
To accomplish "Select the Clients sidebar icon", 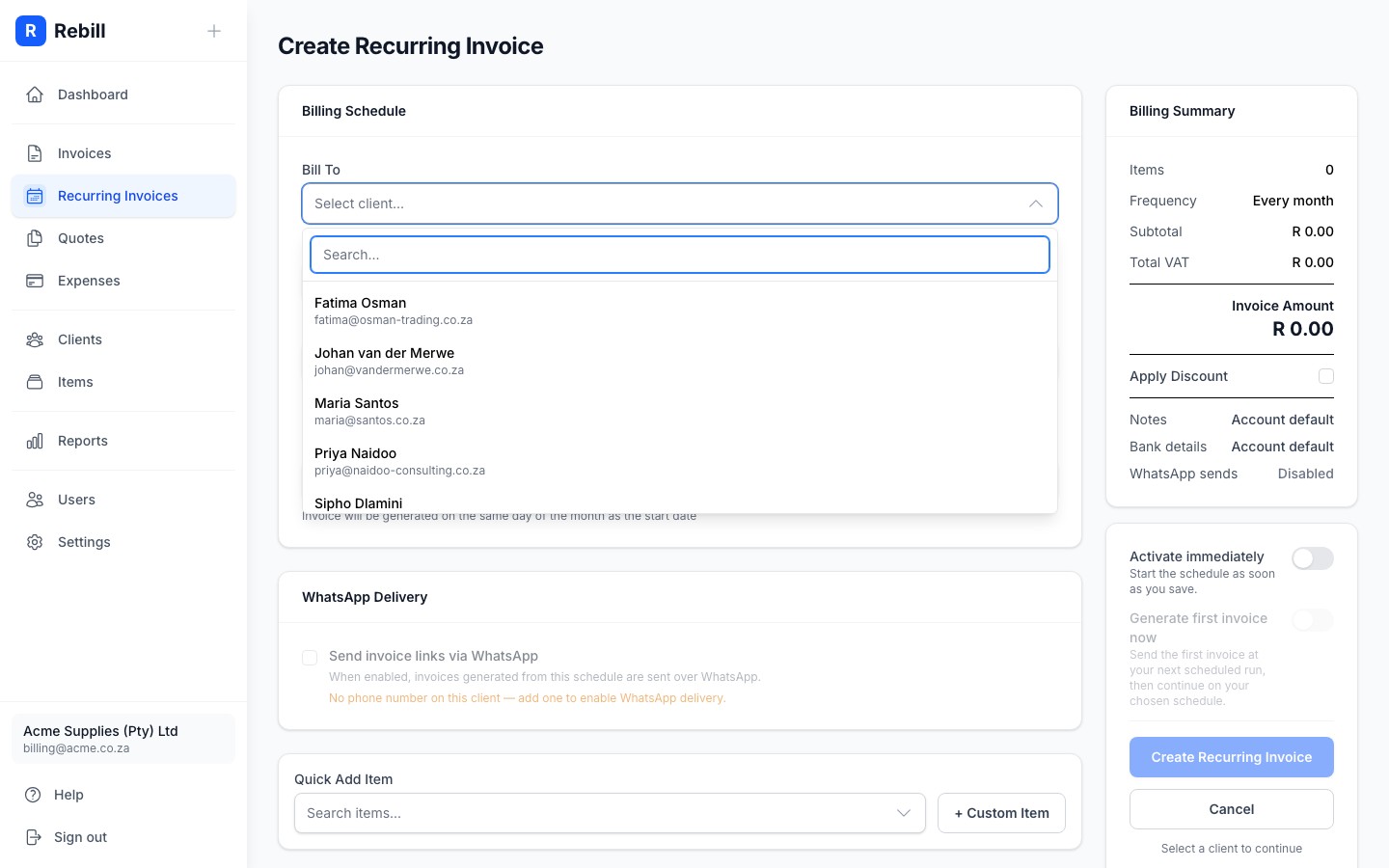I will pos(36,339).
